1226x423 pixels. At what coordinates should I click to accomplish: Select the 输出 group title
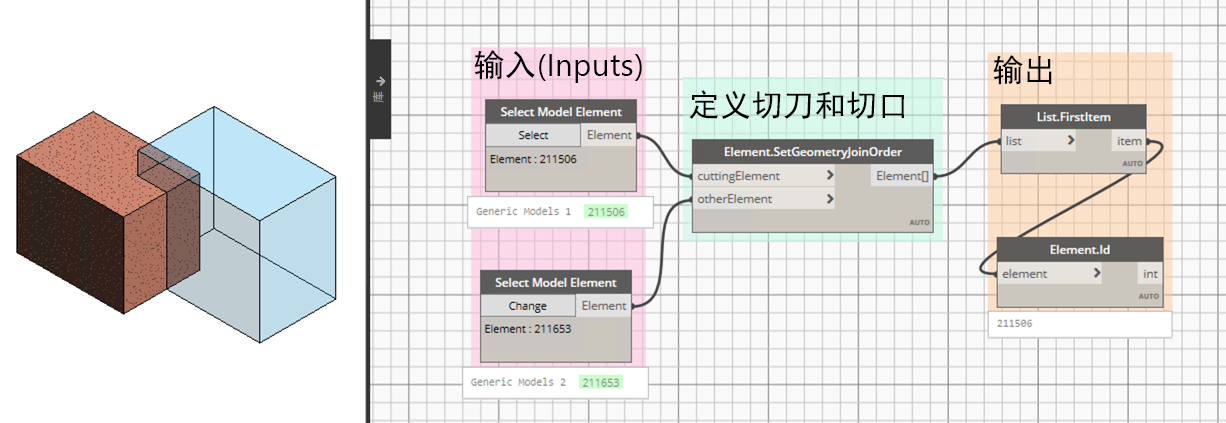[1023, 72]
